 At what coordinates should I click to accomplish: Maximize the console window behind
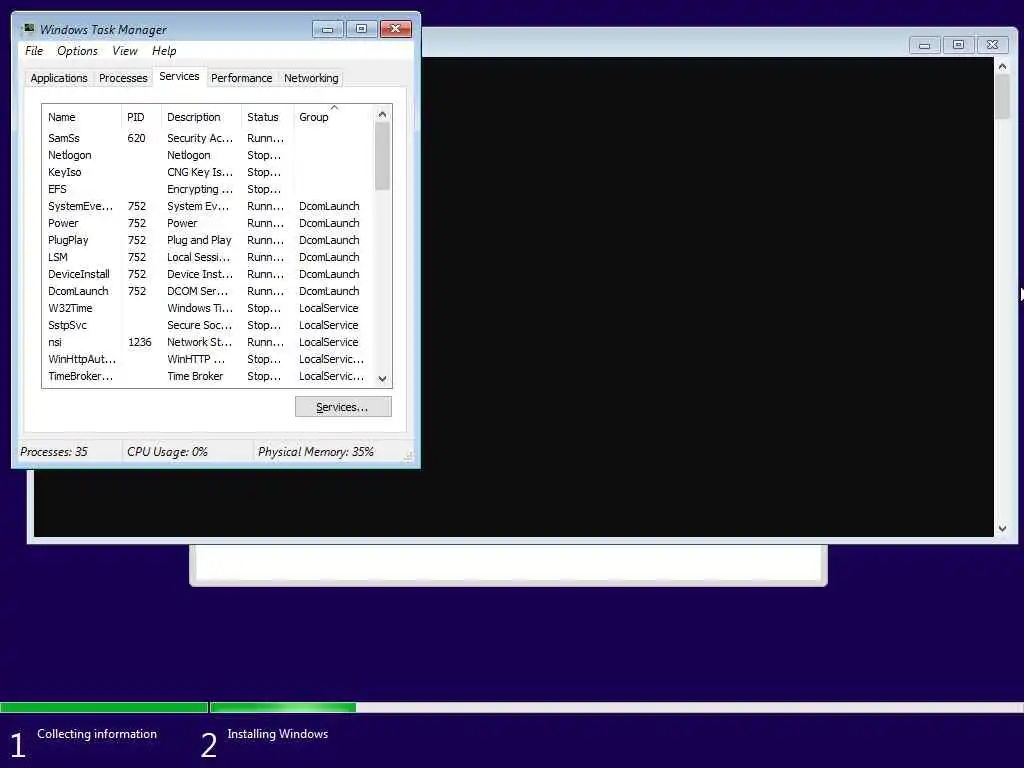click(x=958, y=45)
